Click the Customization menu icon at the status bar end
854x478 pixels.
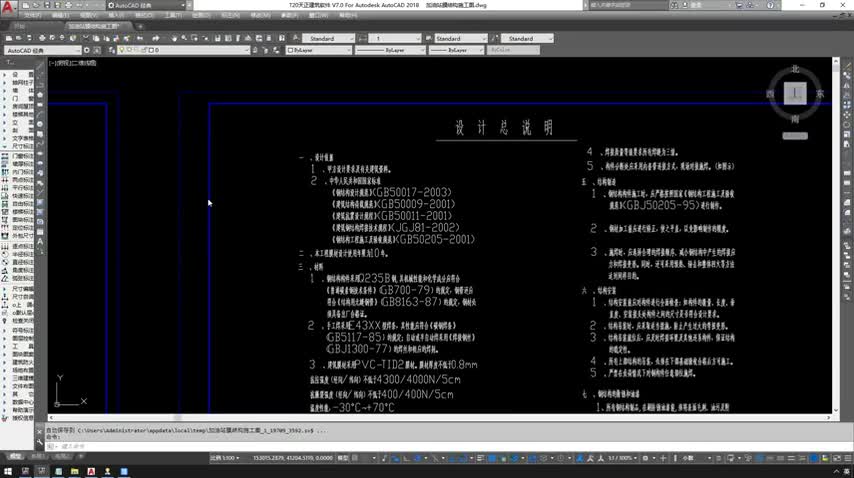(847, 458)
